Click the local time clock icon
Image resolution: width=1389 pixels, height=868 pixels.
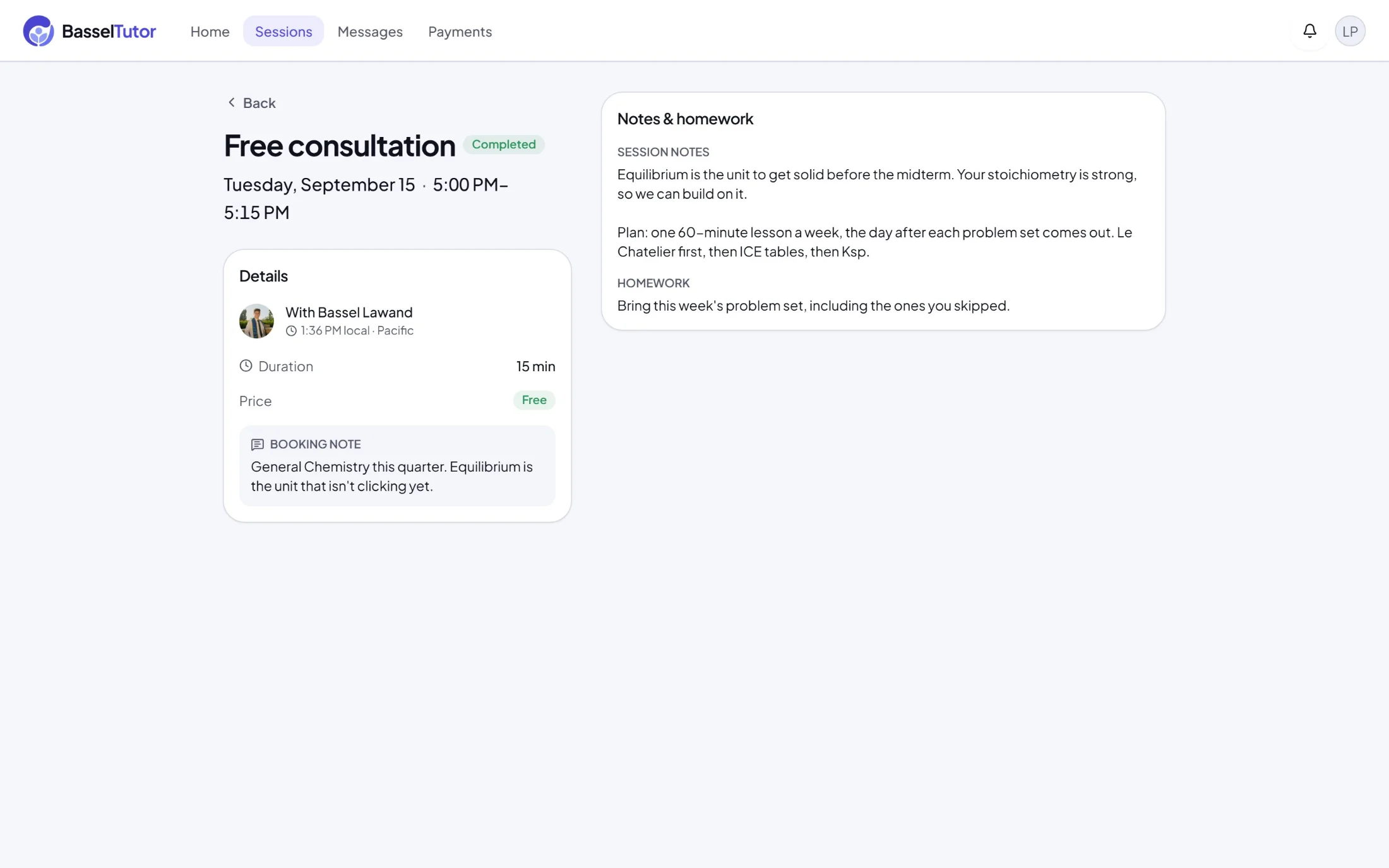(x=291, y=331)
